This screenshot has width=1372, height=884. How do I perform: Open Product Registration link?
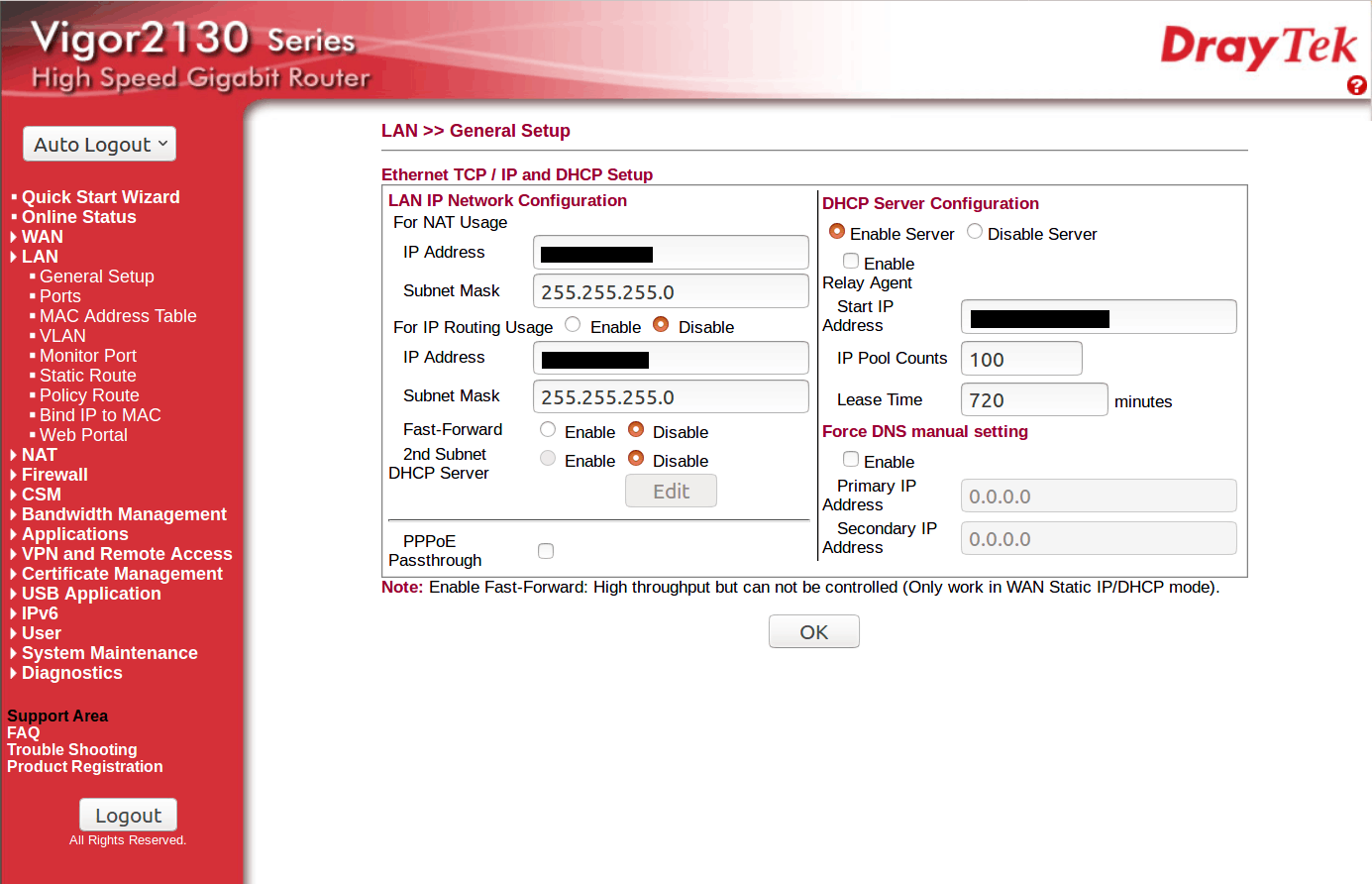pos(85,767)
